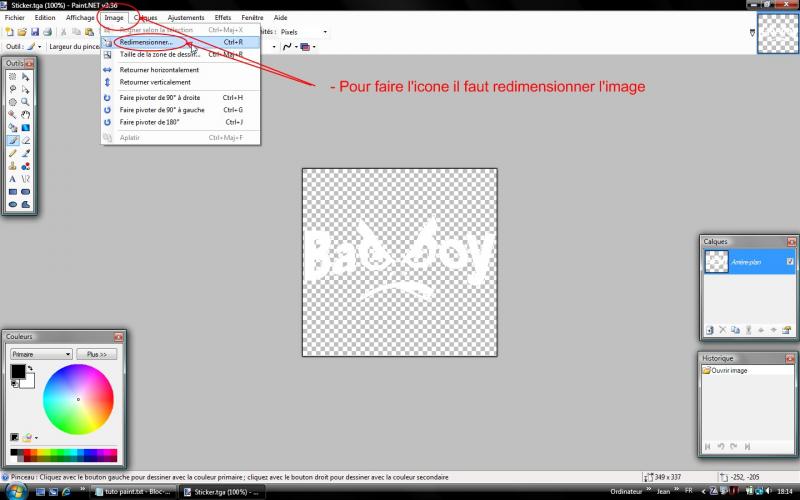
Task: Open the Edition menu
Action: pos(45,17)
